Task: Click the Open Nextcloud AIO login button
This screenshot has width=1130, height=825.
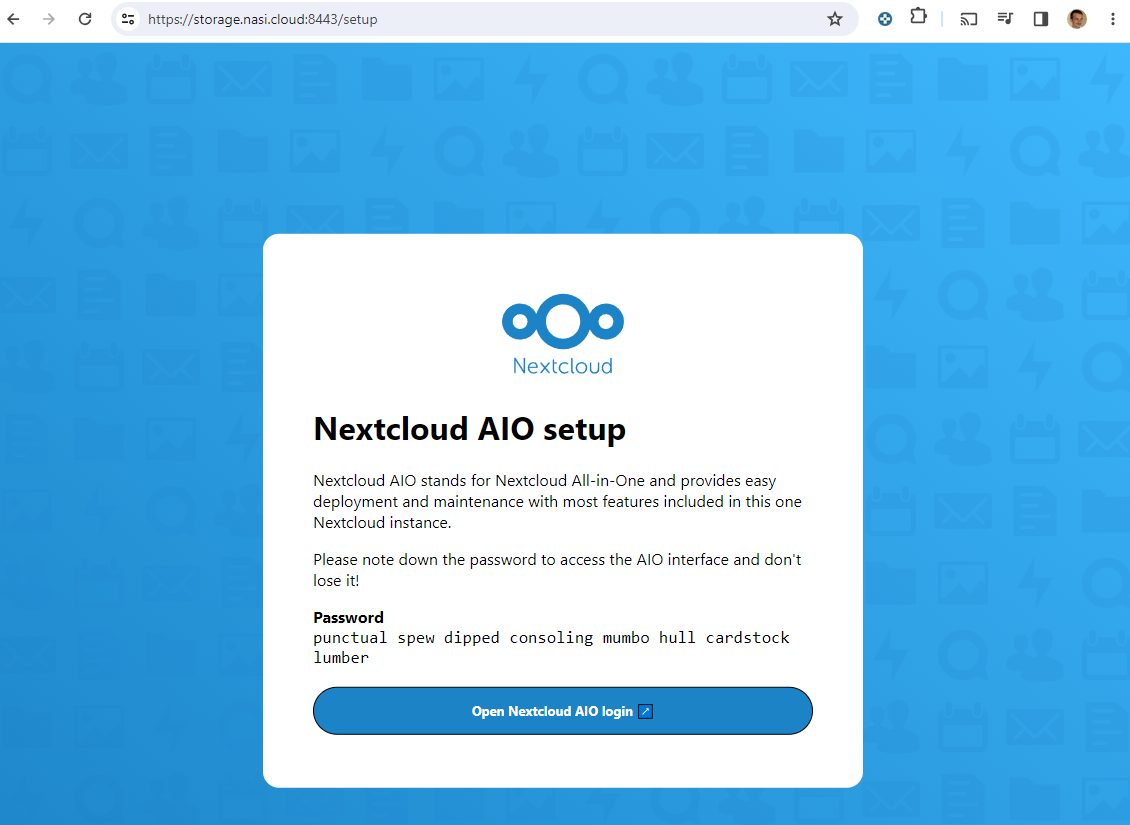Action: 563,711
